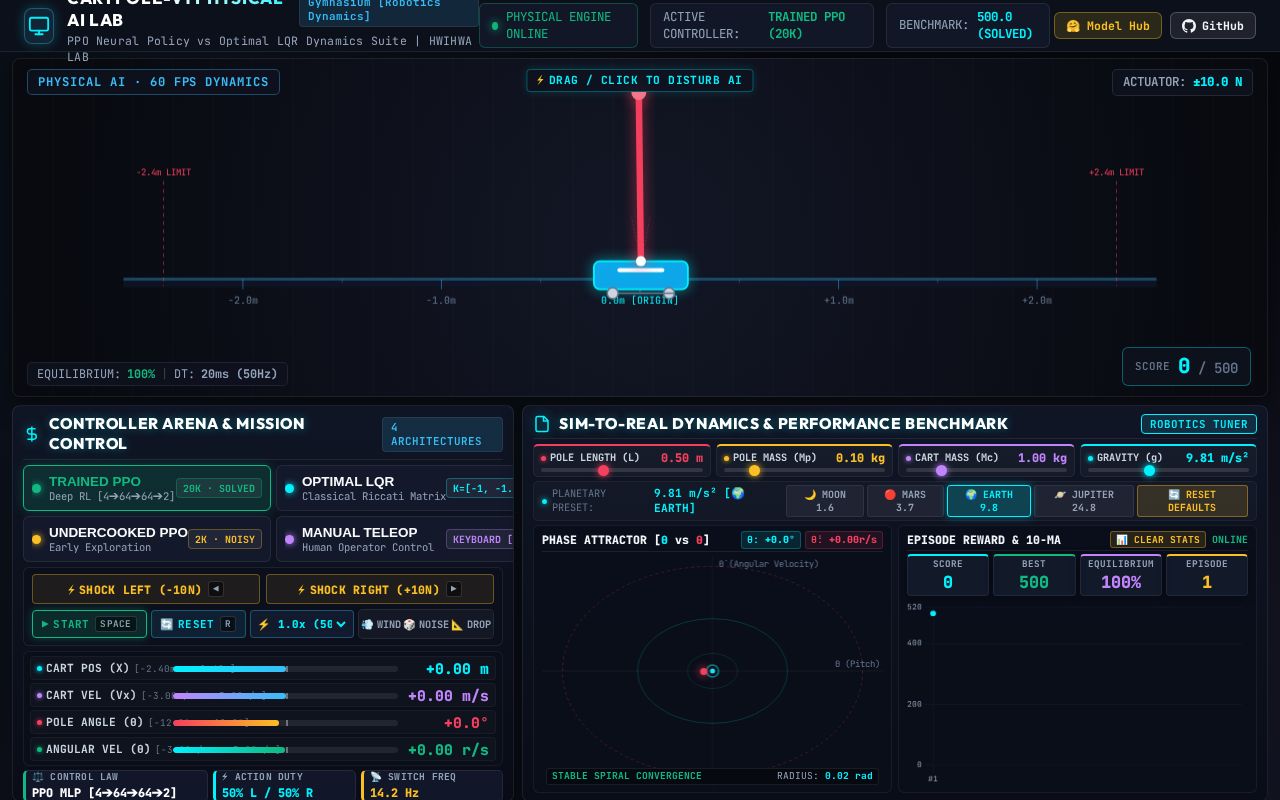Viewport: 1280px width, 800px height.
Task: Click the 4 Architectures badge
Action: [442, 434]
